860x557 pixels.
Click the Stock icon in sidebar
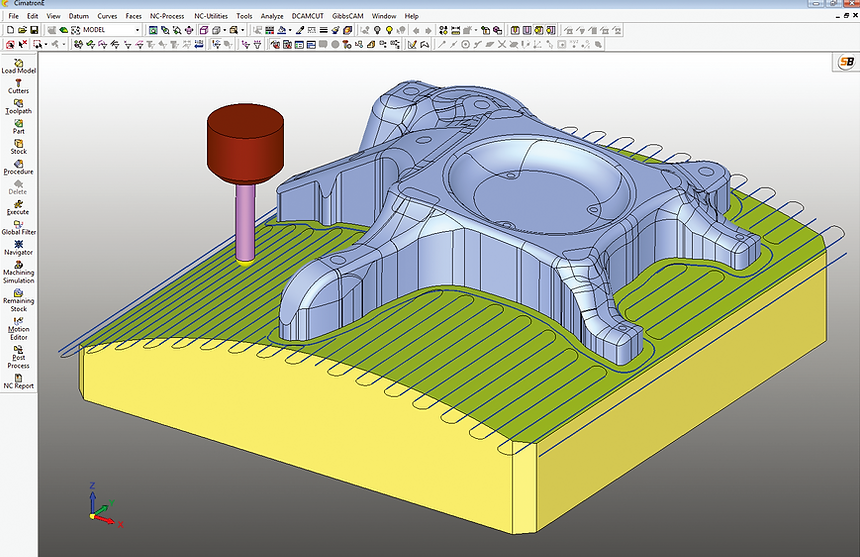click(18, 146)
